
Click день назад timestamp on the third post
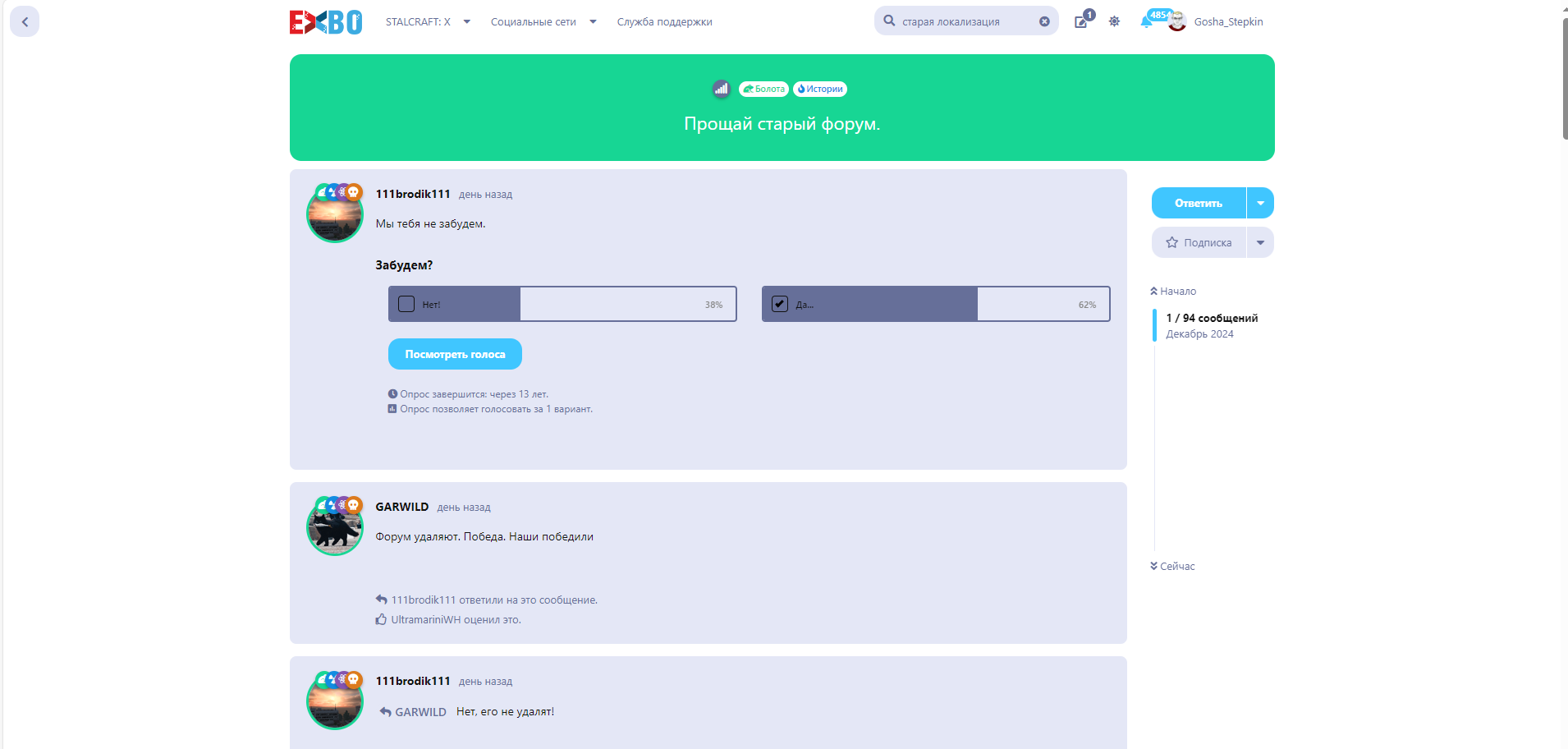point(485,682)
